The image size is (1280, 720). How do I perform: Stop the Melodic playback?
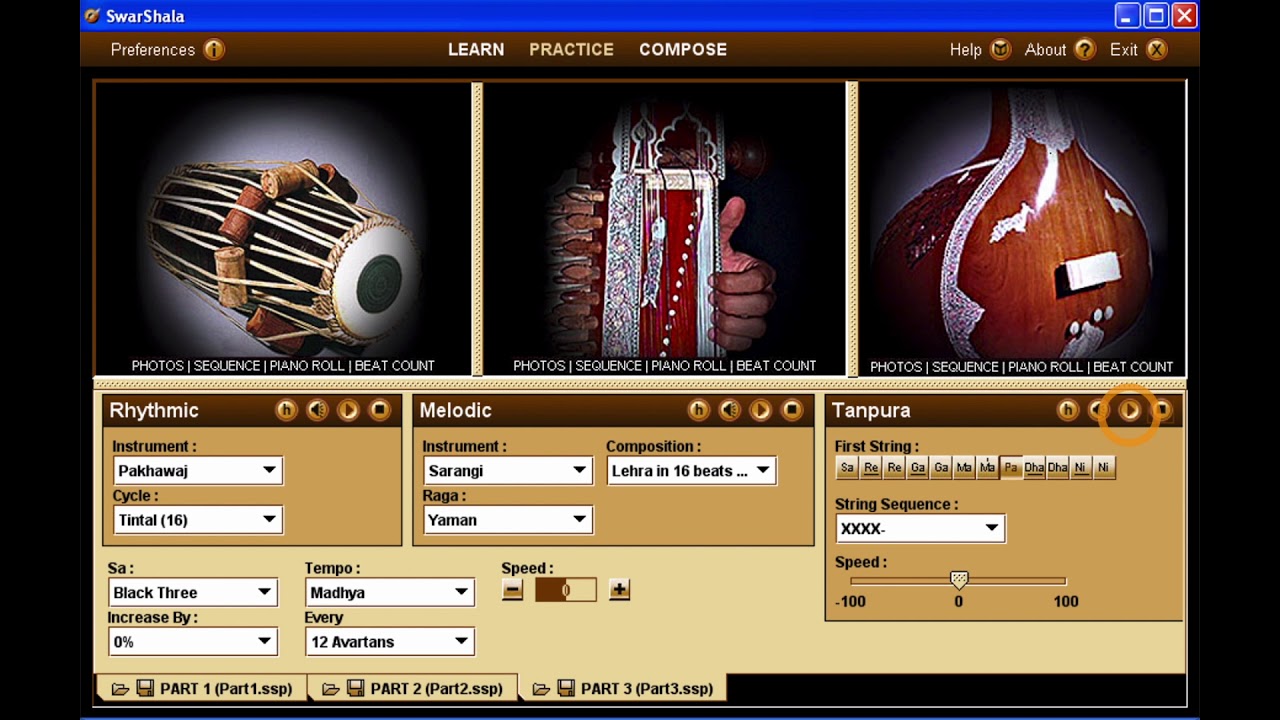pos(791,410)
